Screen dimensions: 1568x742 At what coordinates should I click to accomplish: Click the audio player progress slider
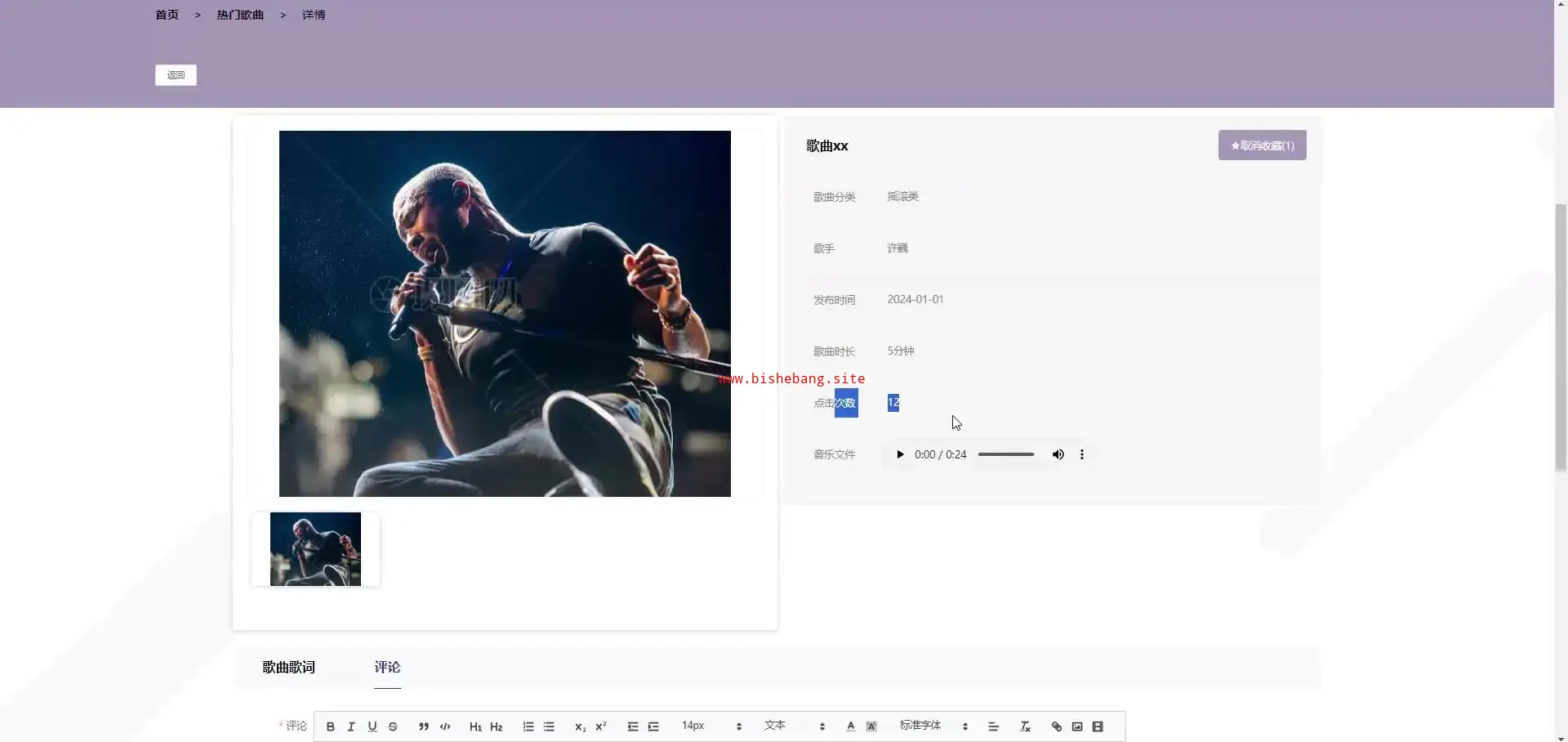(x=1006, y=454)
